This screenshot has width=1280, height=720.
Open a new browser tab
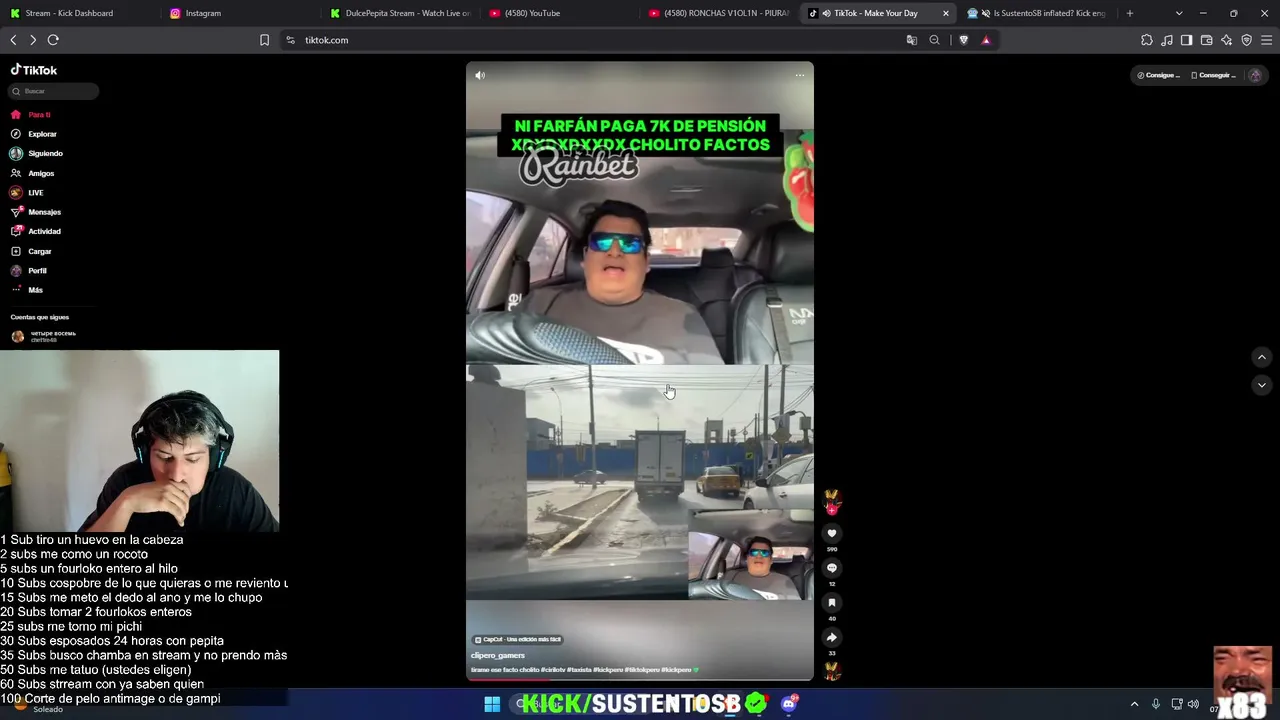[x=1130, y=13]
